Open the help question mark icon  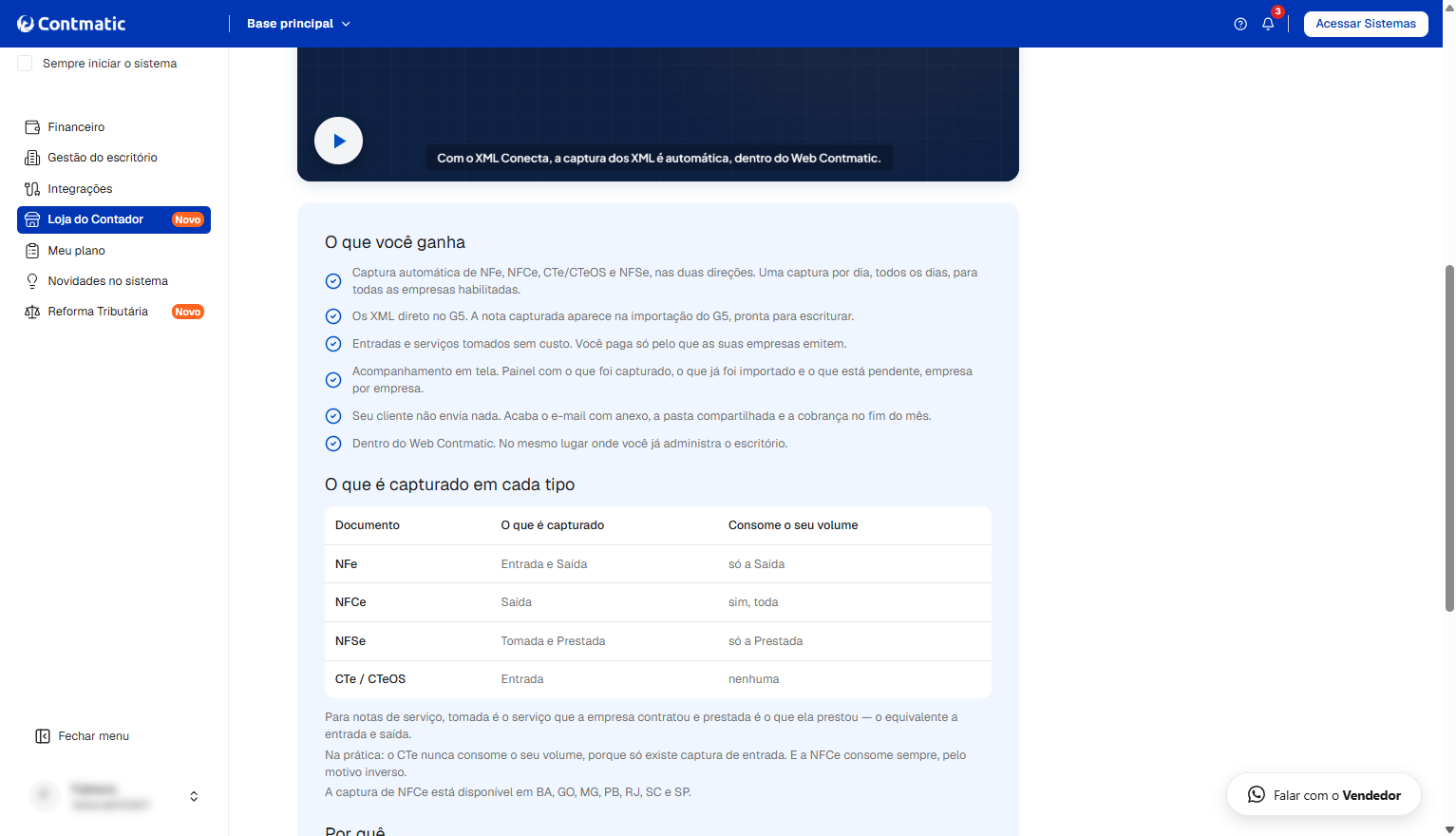click(1240, 24)
